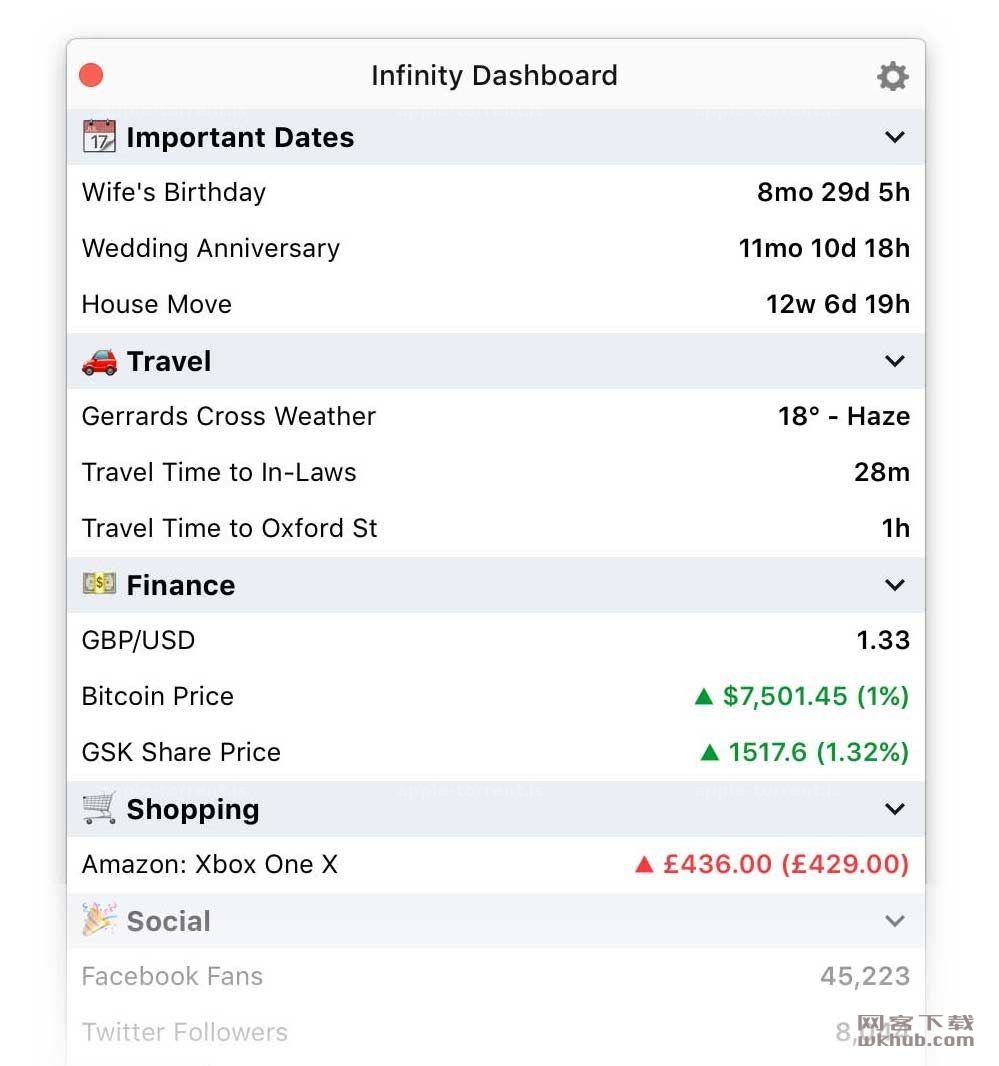Collapse the Important Dates section chevron

(895, 137)
